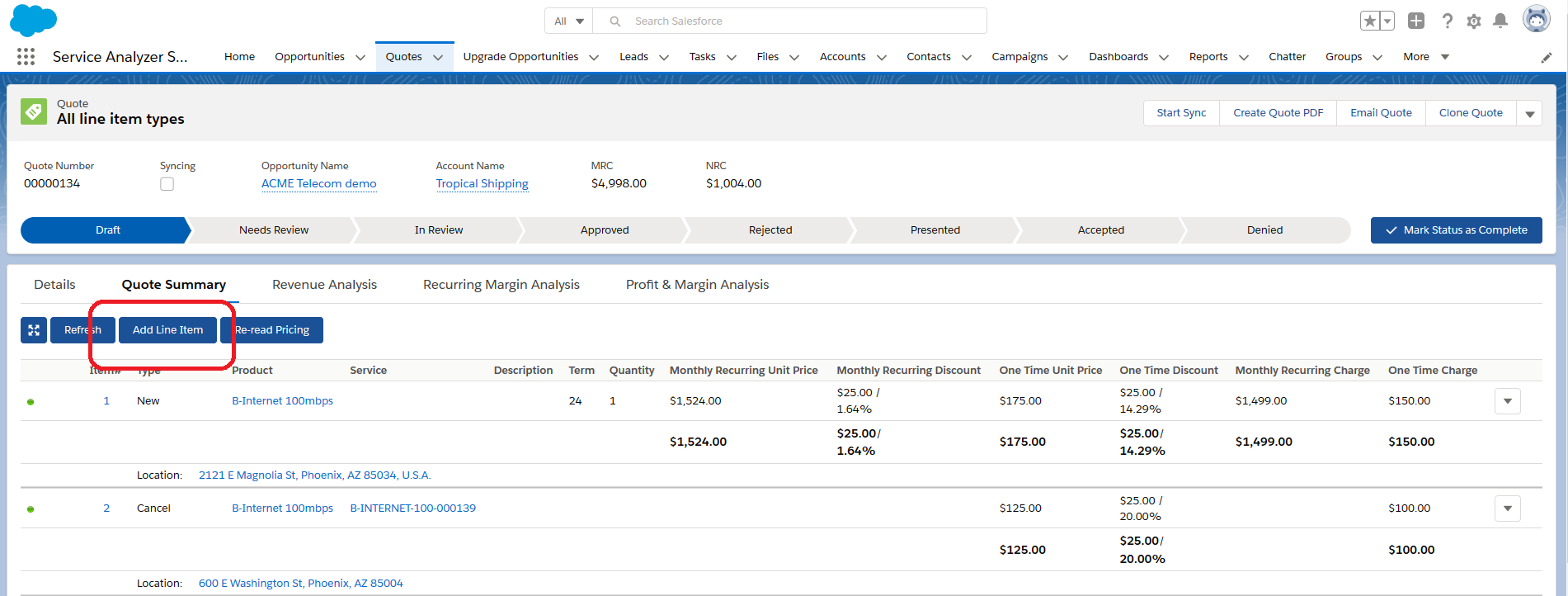Open B-INTERNET-100-000139 service link
Screen dimensions: 1568x596
click(412, 508)
